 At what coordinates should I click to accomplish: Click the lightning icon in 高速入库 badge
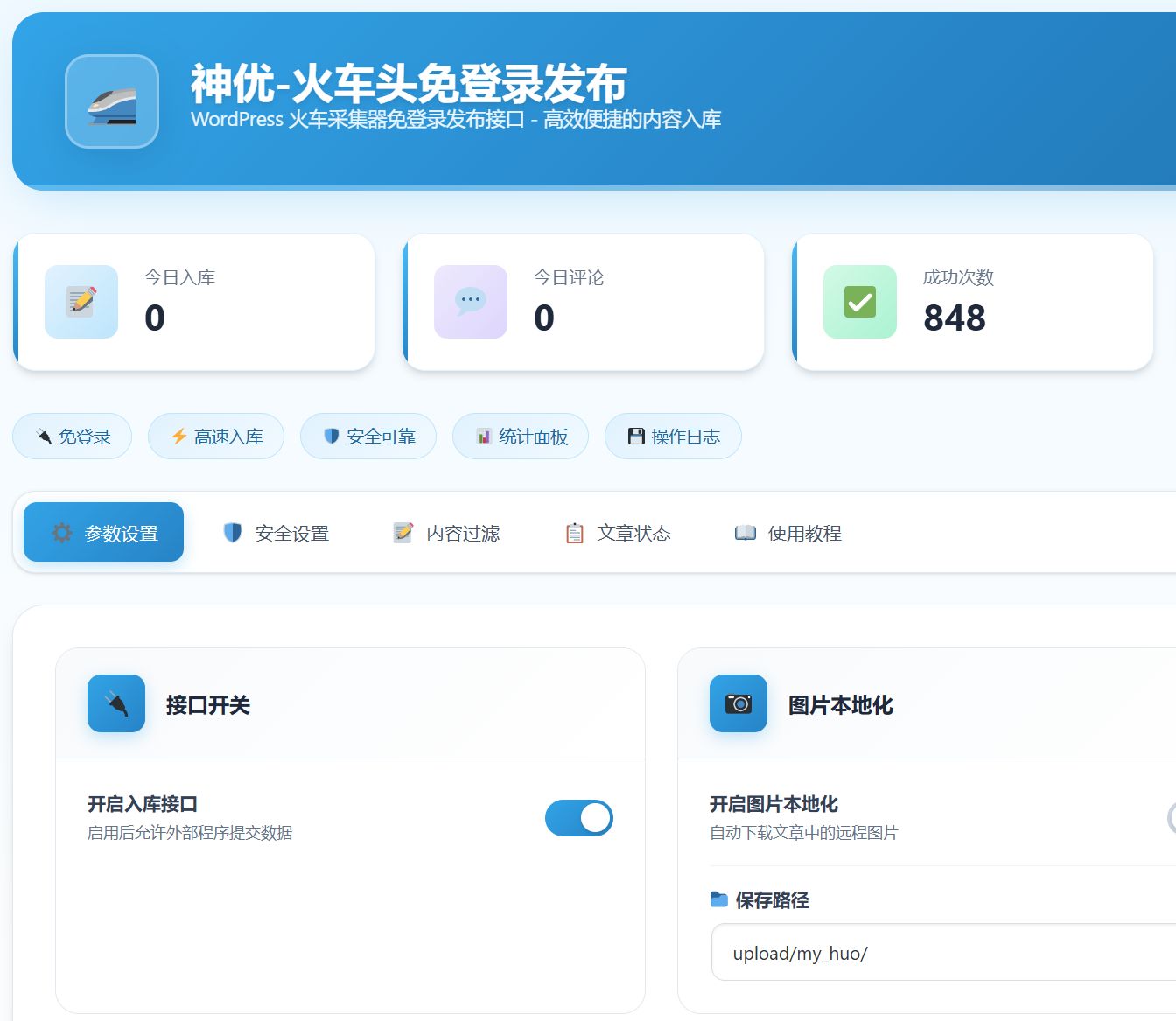point(179,437)
